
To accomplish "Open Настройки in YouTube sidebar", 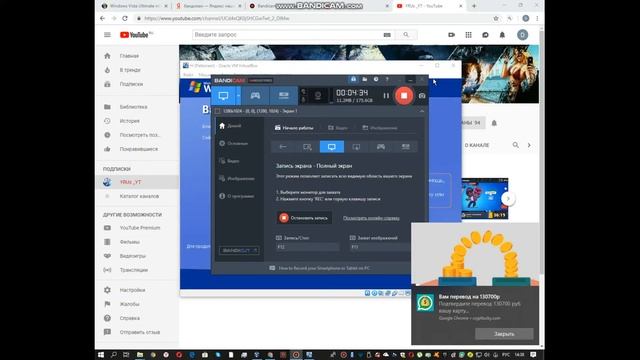I will (x=137, y=290).
